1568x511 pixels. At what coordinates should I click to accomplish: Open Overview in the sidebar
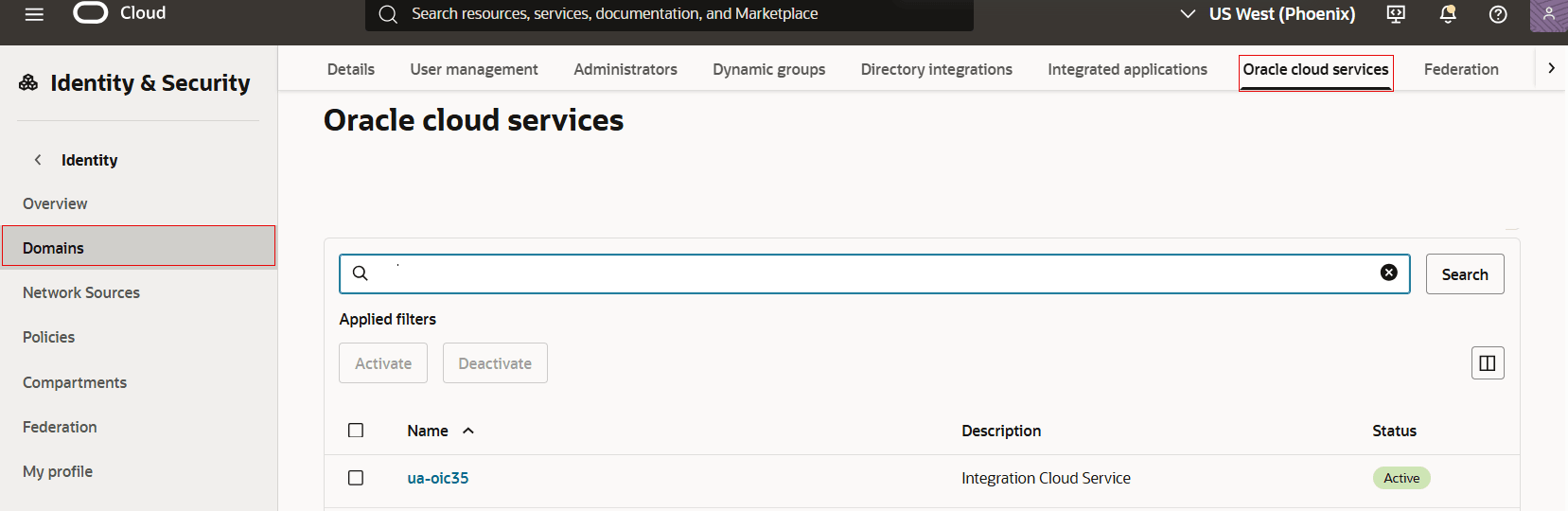tap(55, 203)
